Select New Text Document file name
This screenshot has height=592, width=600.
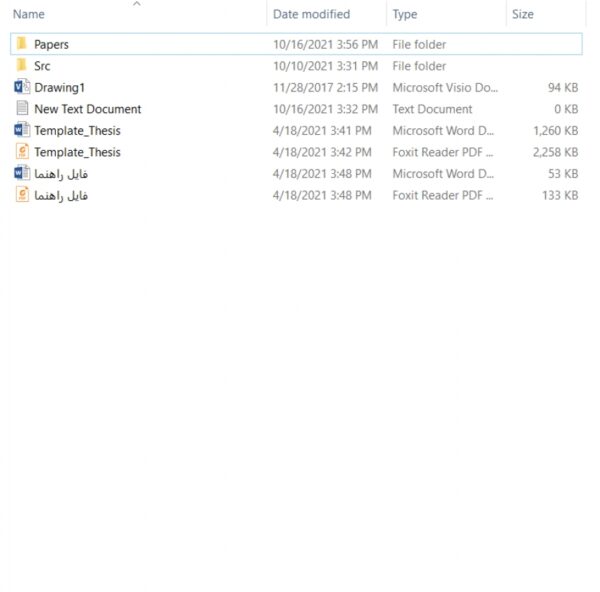(x=88, y=109)
